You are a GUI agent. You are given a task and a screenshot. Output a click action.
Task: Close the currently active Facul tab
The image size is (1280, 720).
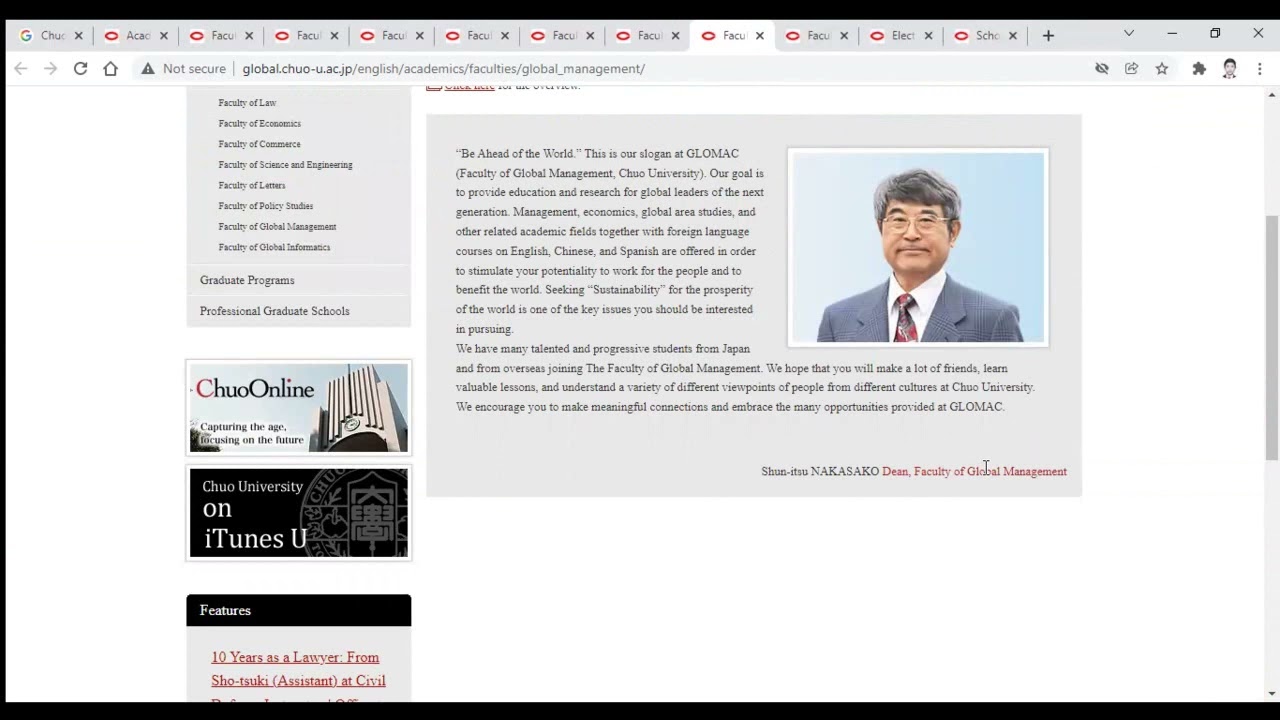759,36
